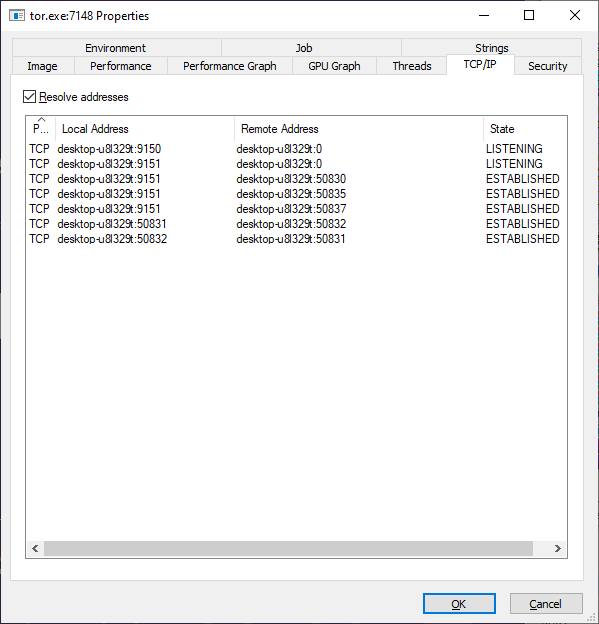599x624 pixels.
Task: Select the row with local address port 50832
Action: (x=296, y=239)
